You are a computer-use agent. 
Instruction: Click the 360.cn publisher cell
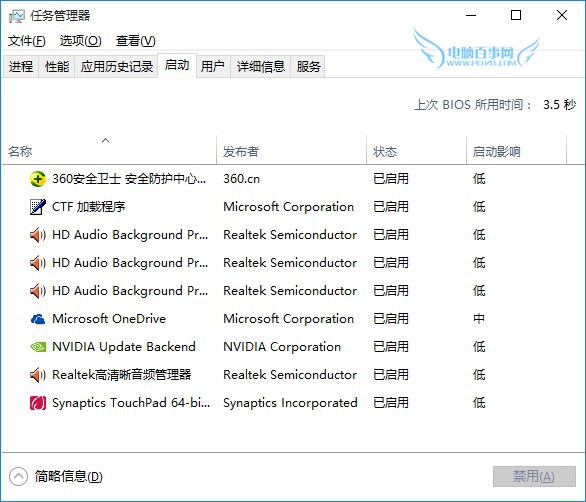(x=241, y=179)
